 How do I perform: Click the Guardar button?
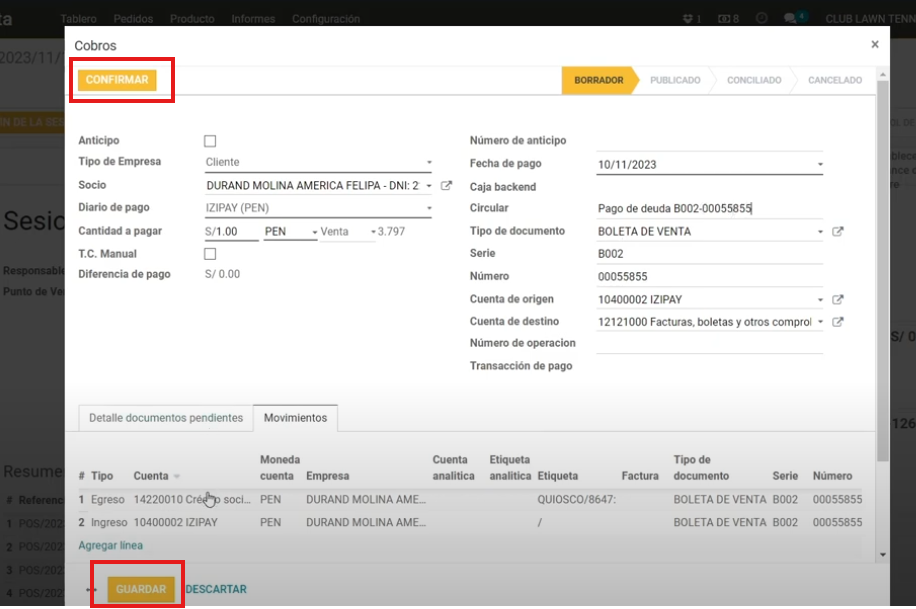pos(141,589)
